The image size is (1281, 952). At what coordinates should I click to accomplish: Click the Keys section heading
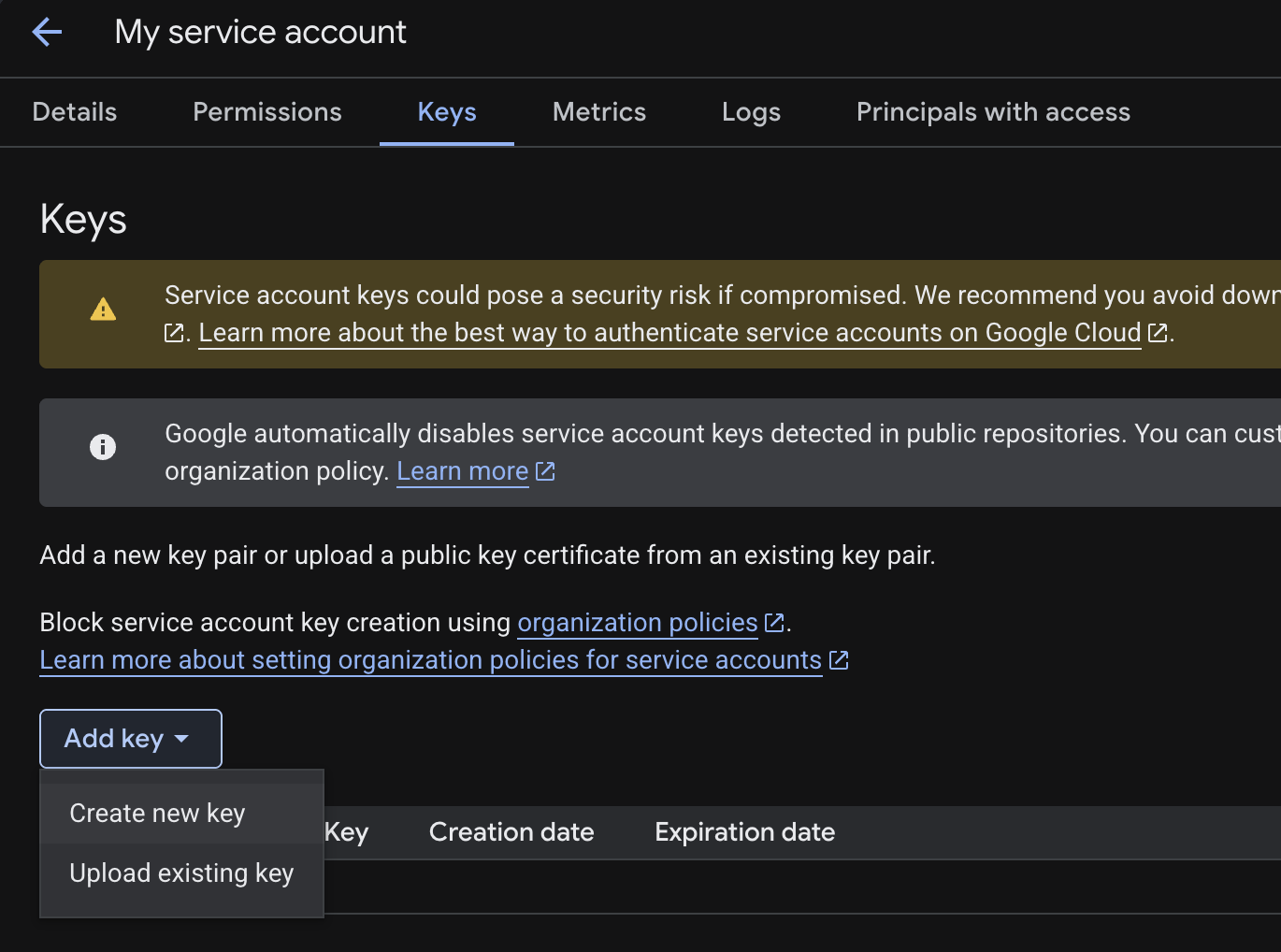click(83, 220)
